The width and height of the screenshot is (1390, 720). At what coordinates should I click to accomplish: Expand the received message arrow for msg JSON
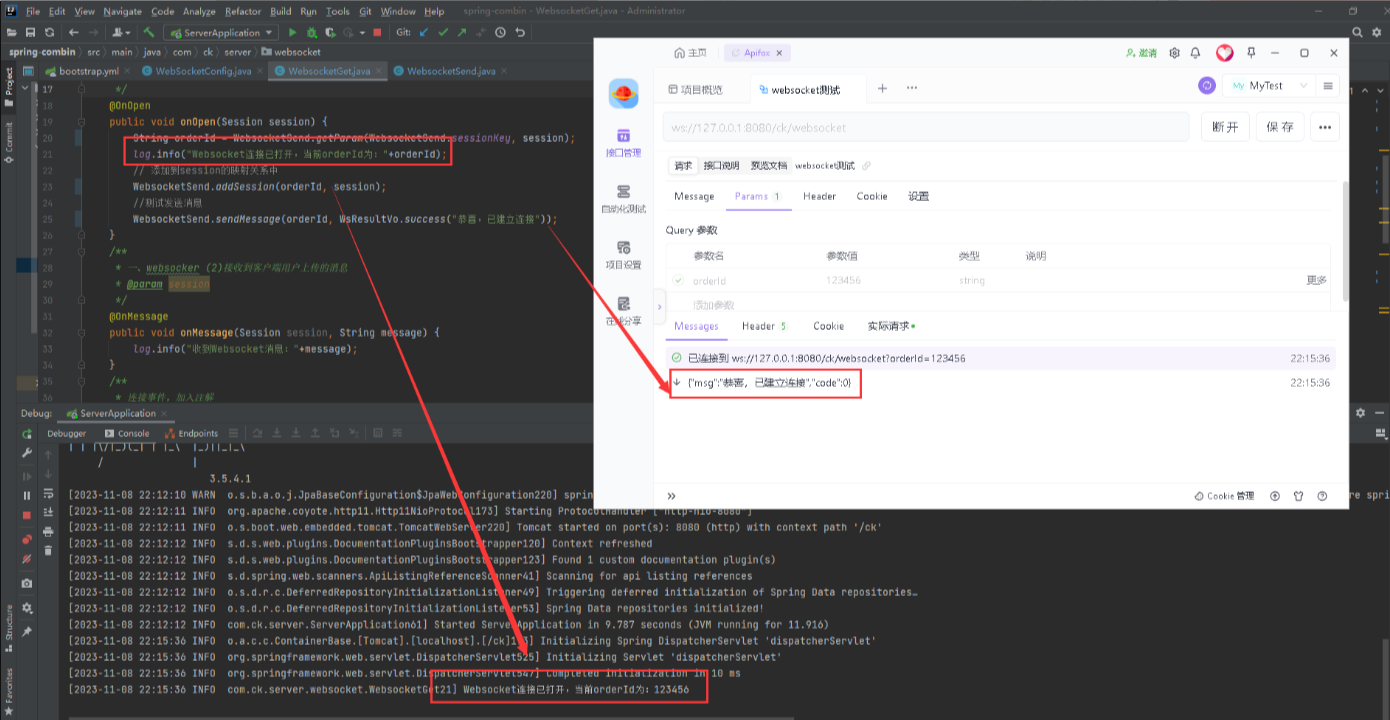coord(677,383)
